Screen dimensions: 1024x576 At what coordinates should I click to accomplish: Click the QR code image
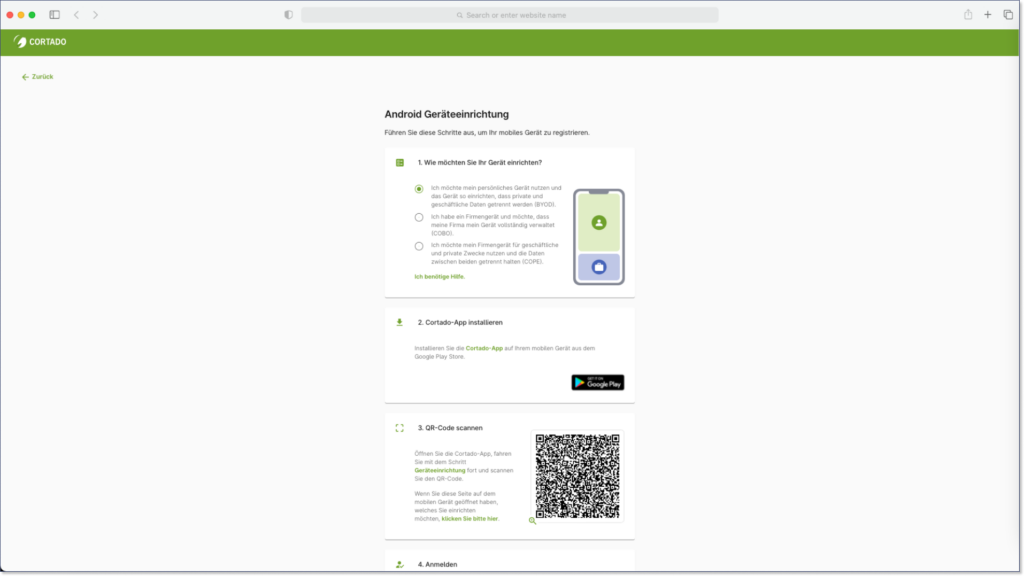(577, 476)
